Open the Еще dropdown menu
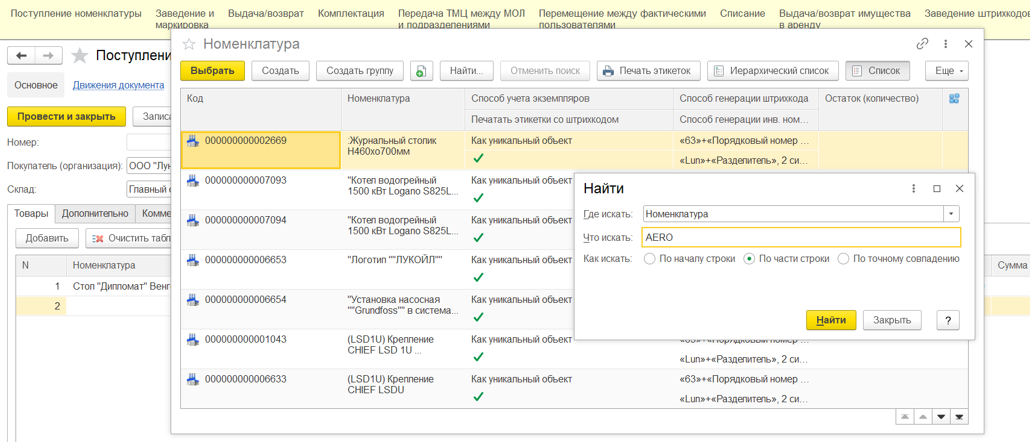1030x442 pixels. click(x=947, y=71)
